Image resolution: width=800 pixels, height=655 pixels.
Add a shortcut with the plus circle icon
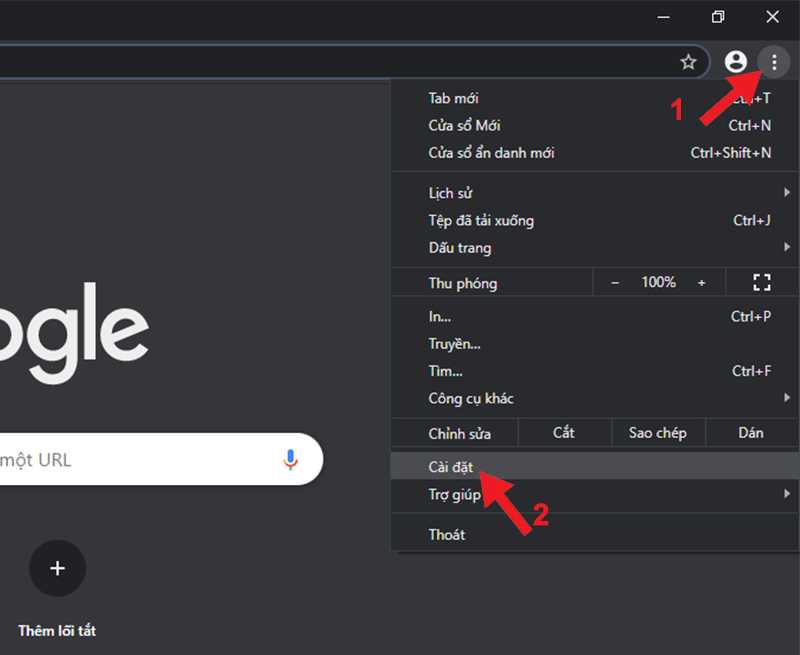point(57,568)
